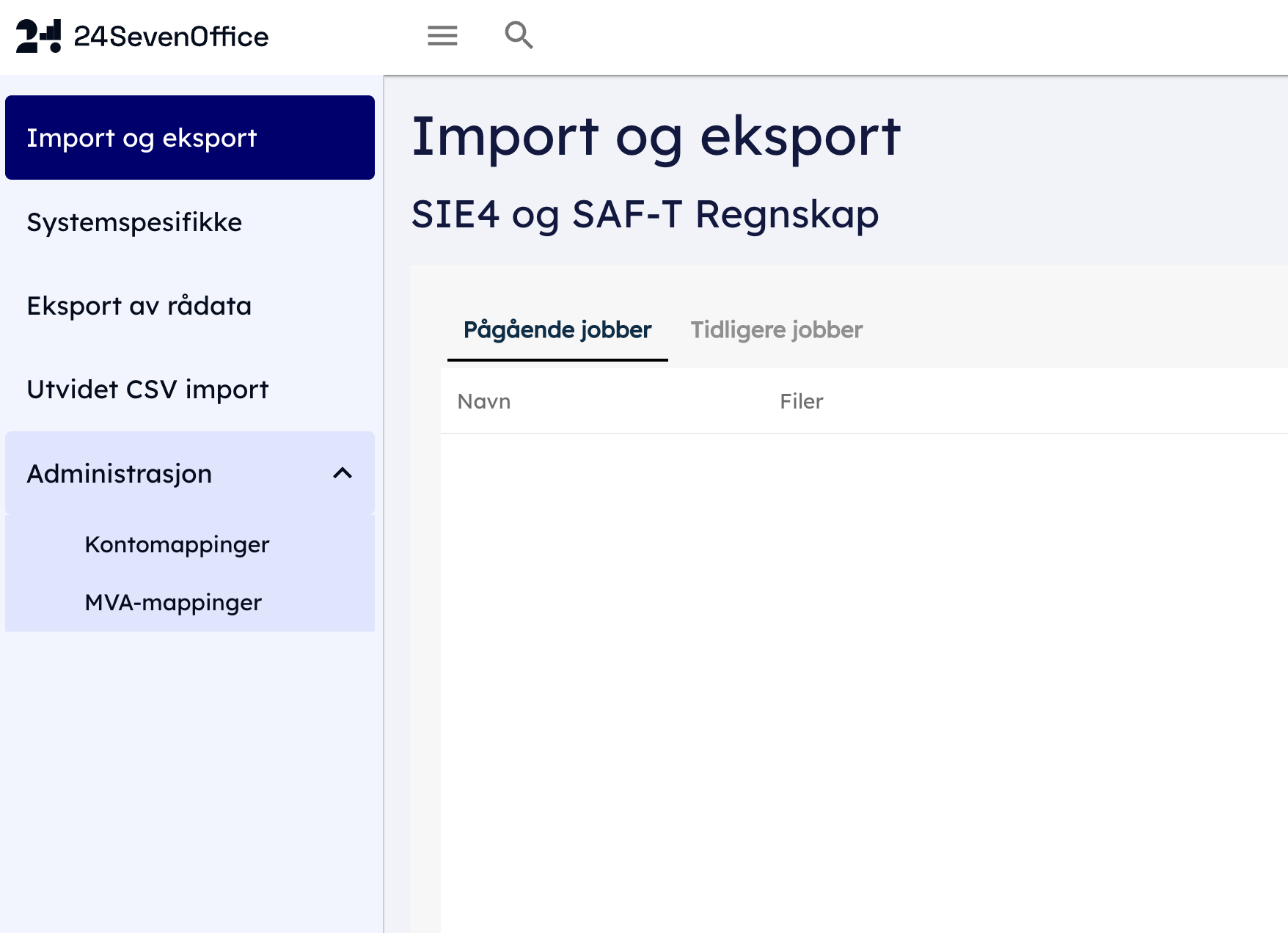Screen dimensions: 1288x933
Task: Click the SIE4 og SAF-T Regnskap subheading
Action: click(645, 214)
